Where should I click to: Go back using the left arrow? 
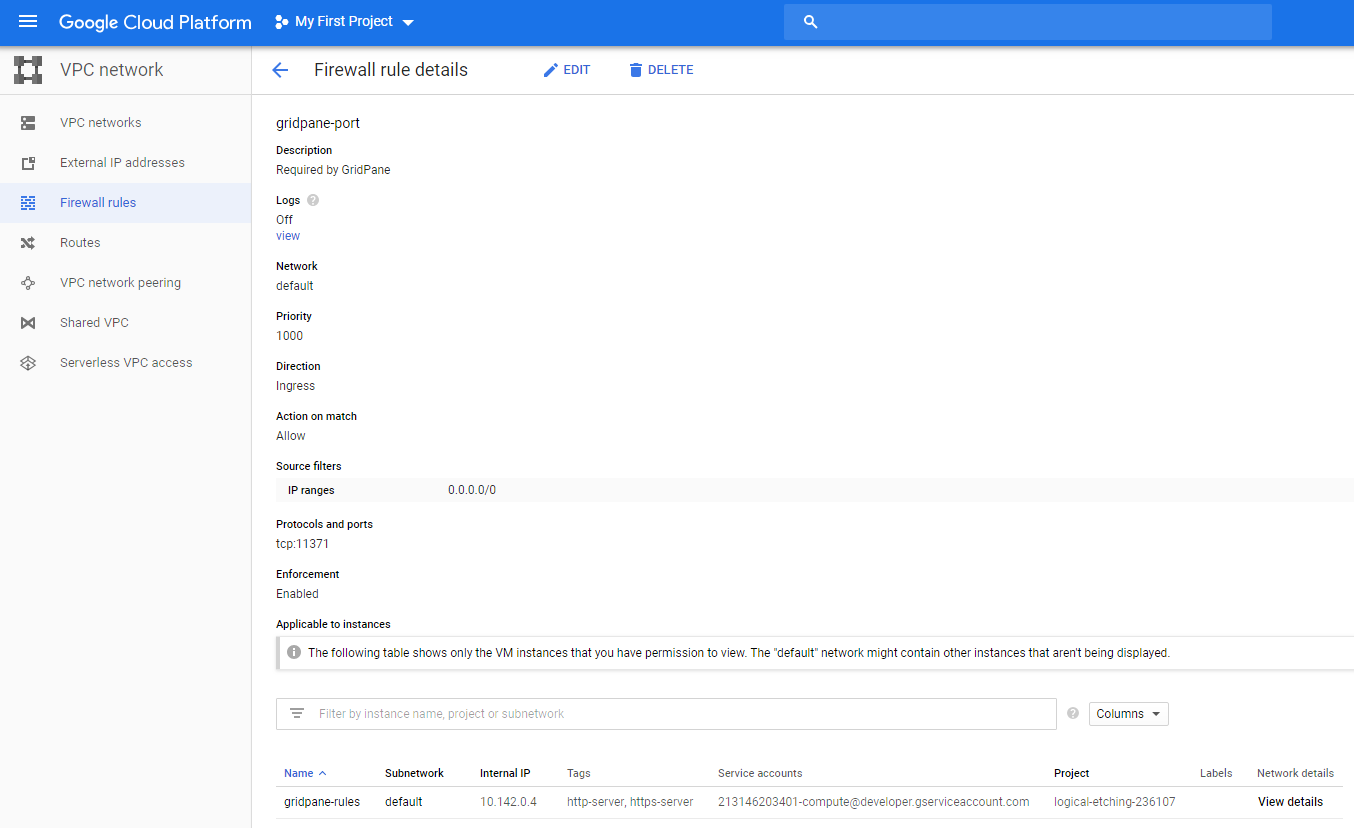coord(280,70)
